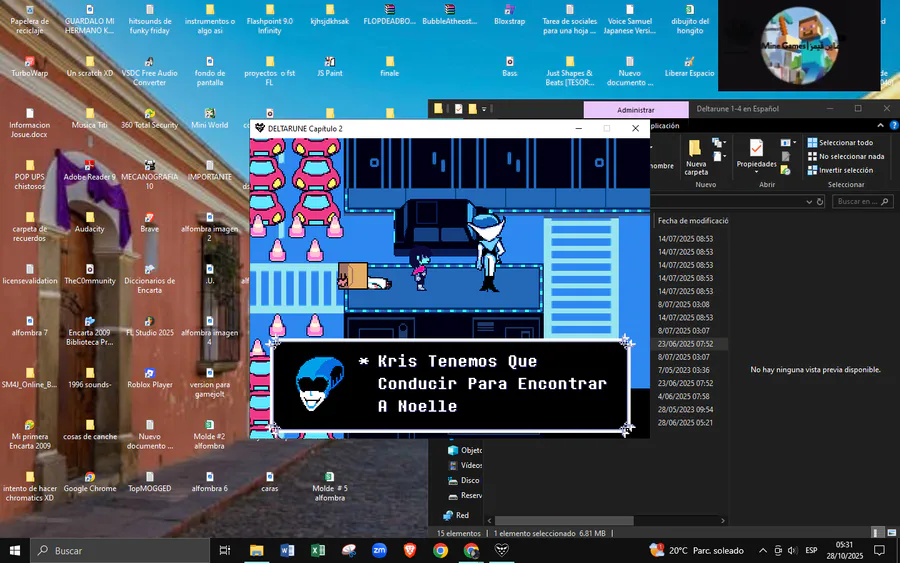Click Invertir selección in ribbon
The image size is (900, 563).
pyautogui.click(x=840, y=170)
